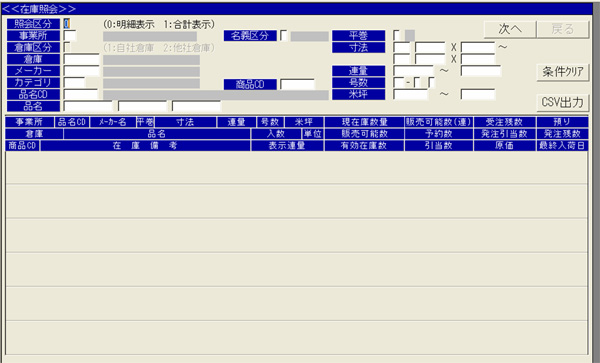600x363 pixels.
Task: Click the カテゴリ code input field
Action: [x=74, y=83]
